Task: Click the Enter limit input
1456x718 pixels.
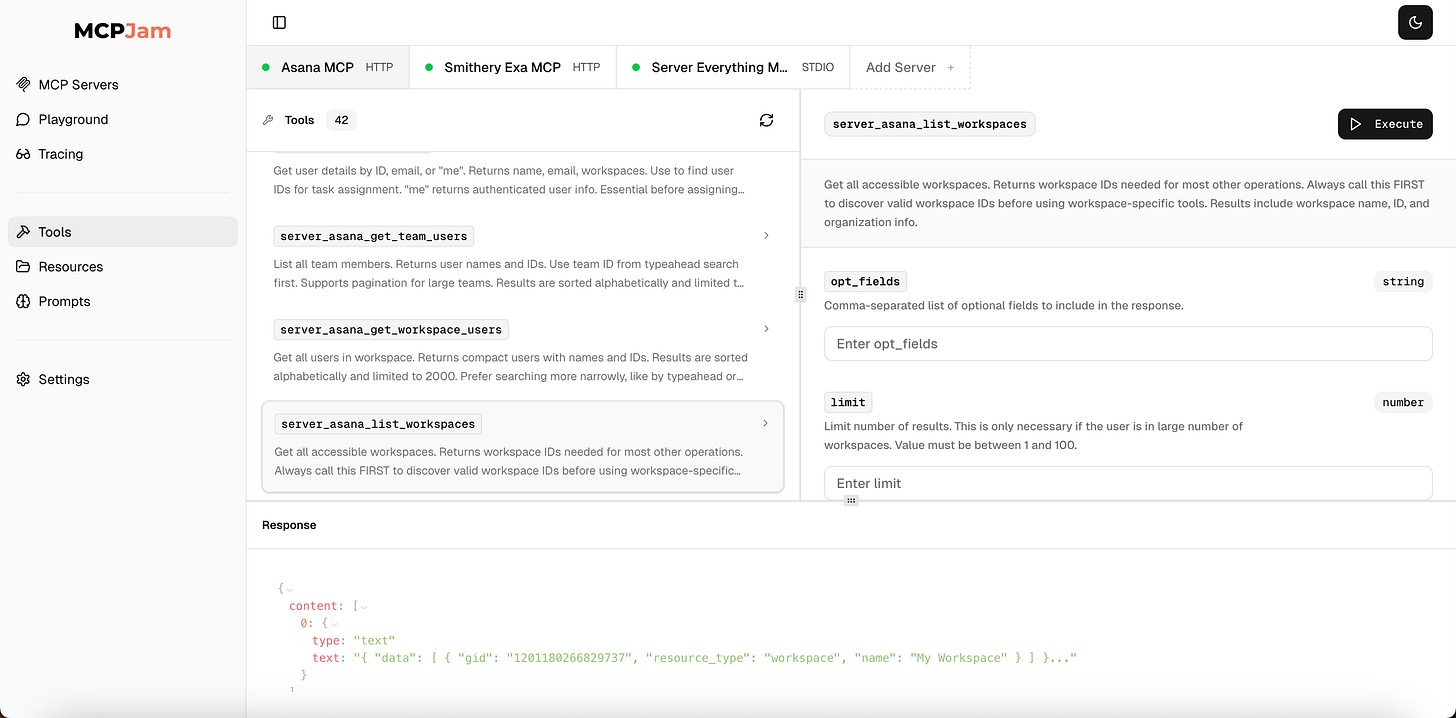Action: [1128, 483]
